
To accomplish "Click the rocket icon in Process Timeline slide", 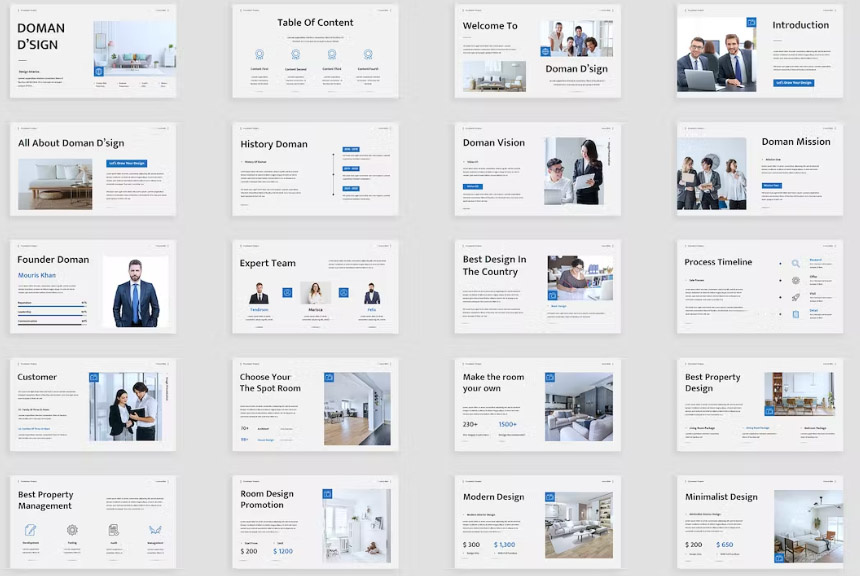I will (795, 297).
